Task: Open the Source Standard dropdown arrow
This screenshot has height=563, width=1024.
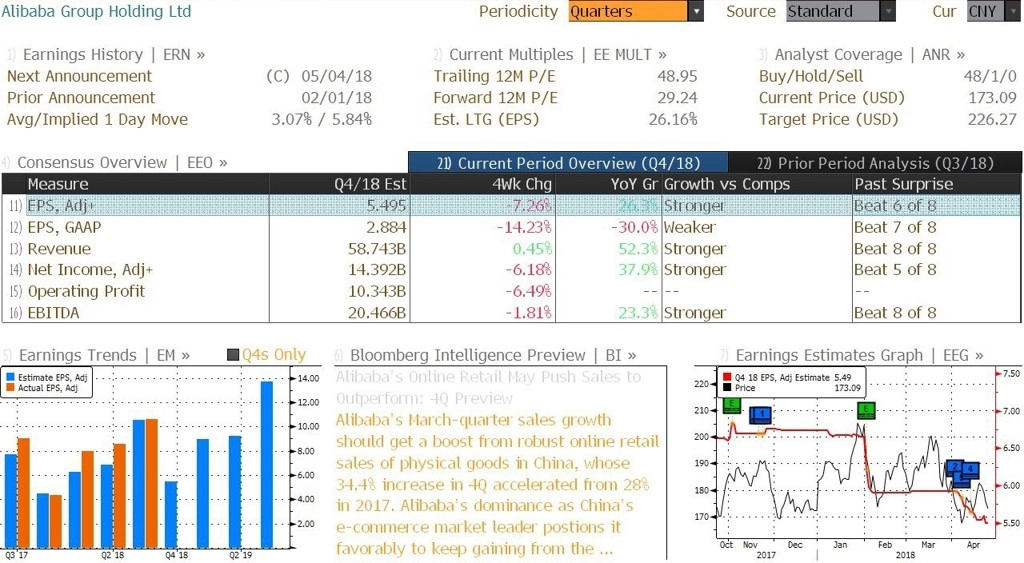Action: [x=888, y=12]
